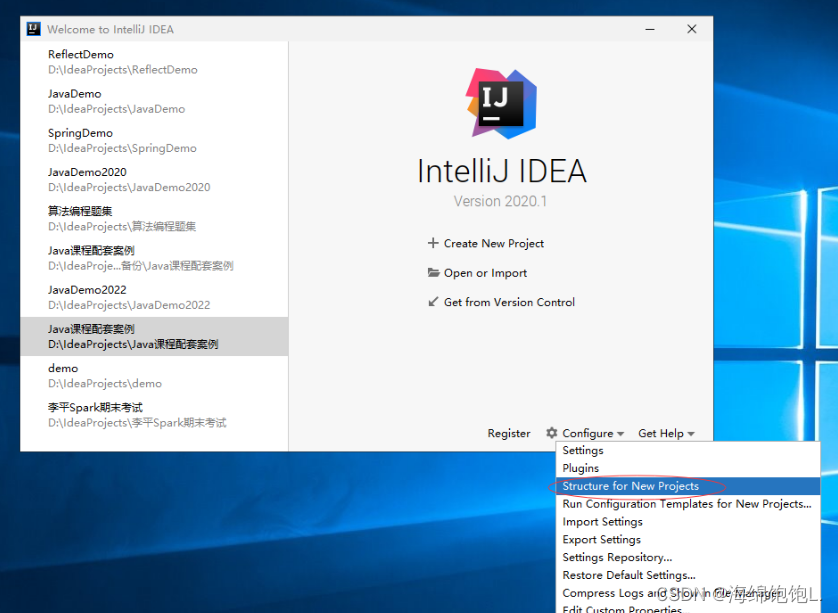This screenshot has height=613, width=838.
Task: Open Run Configuration Templates for New Projects
Action: (x=688, y=504)
